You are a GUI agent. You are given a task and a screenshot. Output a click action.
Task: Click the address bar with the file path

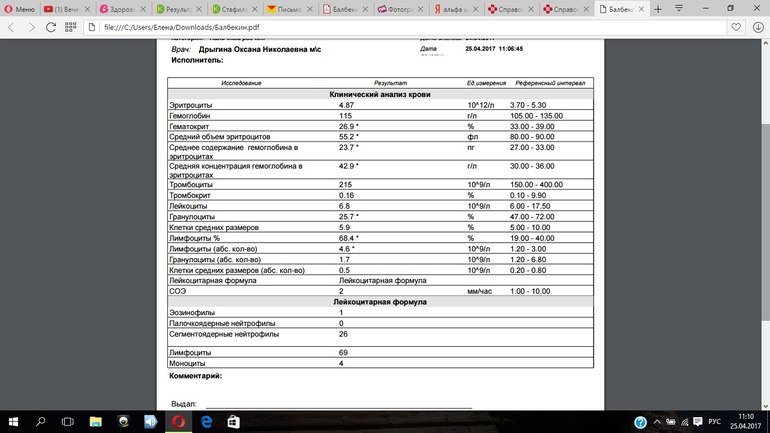(400, 28)
